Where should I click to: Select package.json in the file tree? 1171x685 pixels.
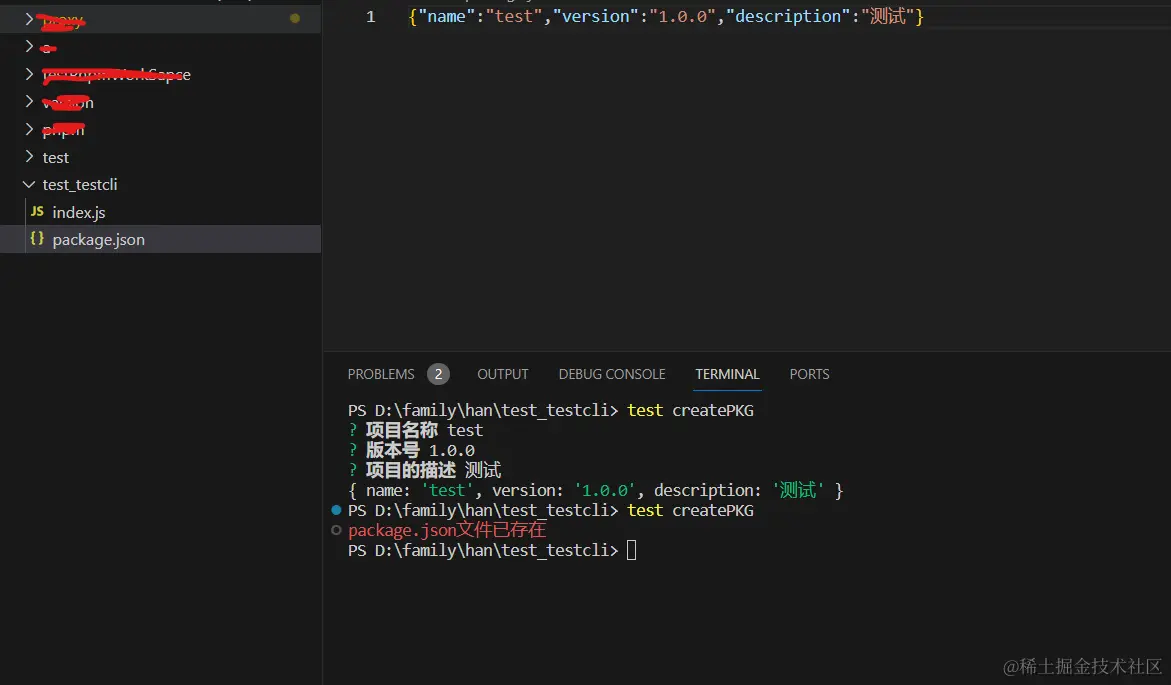(x=161, y=239)
